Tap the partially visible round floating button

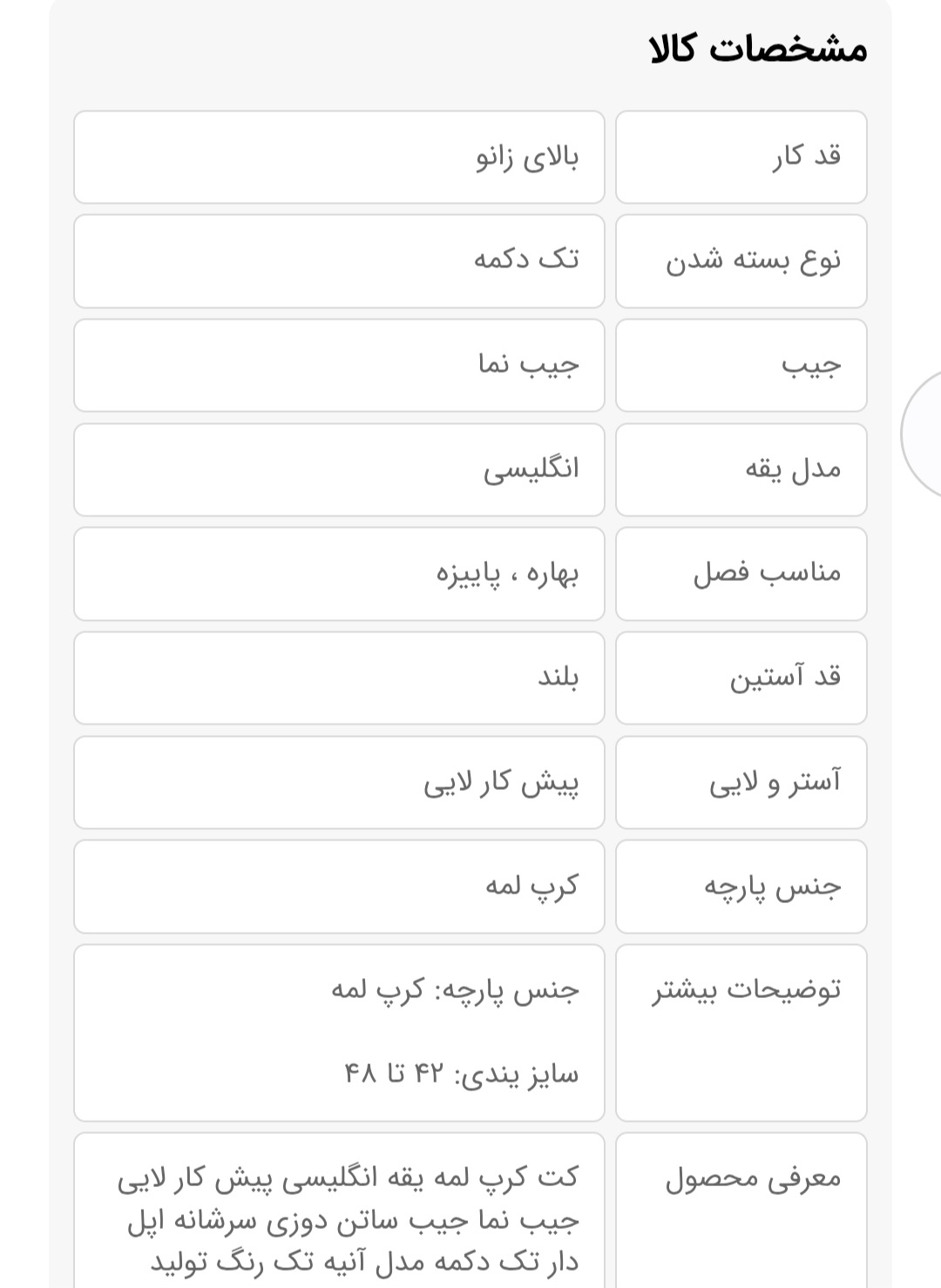pos(924,434)
